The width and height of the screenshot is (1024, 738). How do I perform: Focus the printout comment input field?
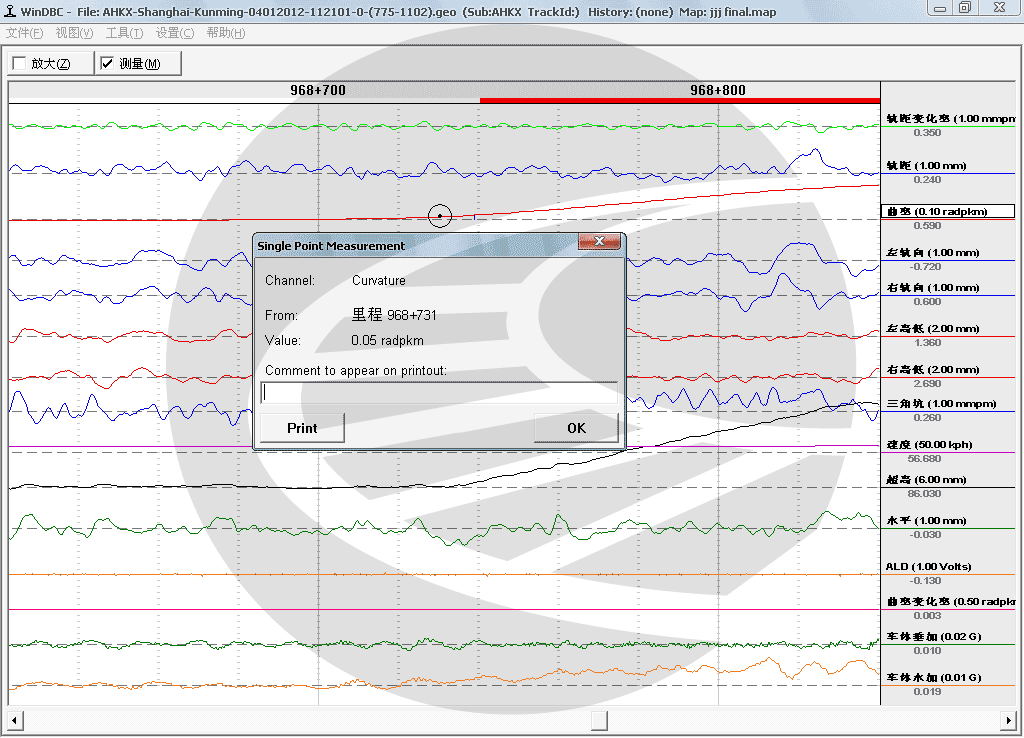point(439,392)
